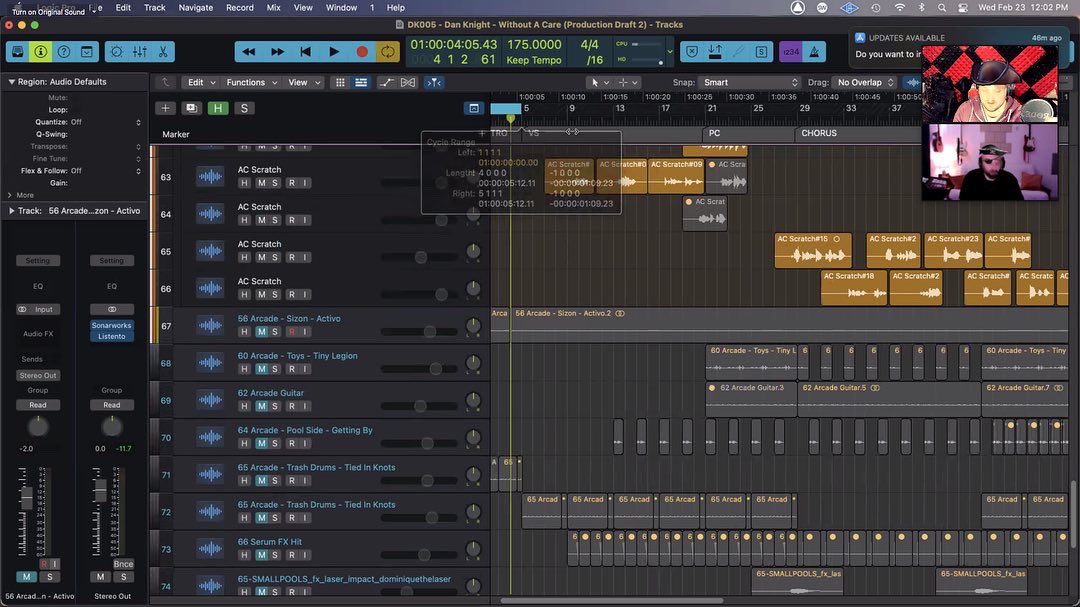
Task: Click channel strip volume fader for 56 Arcade
Action: (26, 497)
